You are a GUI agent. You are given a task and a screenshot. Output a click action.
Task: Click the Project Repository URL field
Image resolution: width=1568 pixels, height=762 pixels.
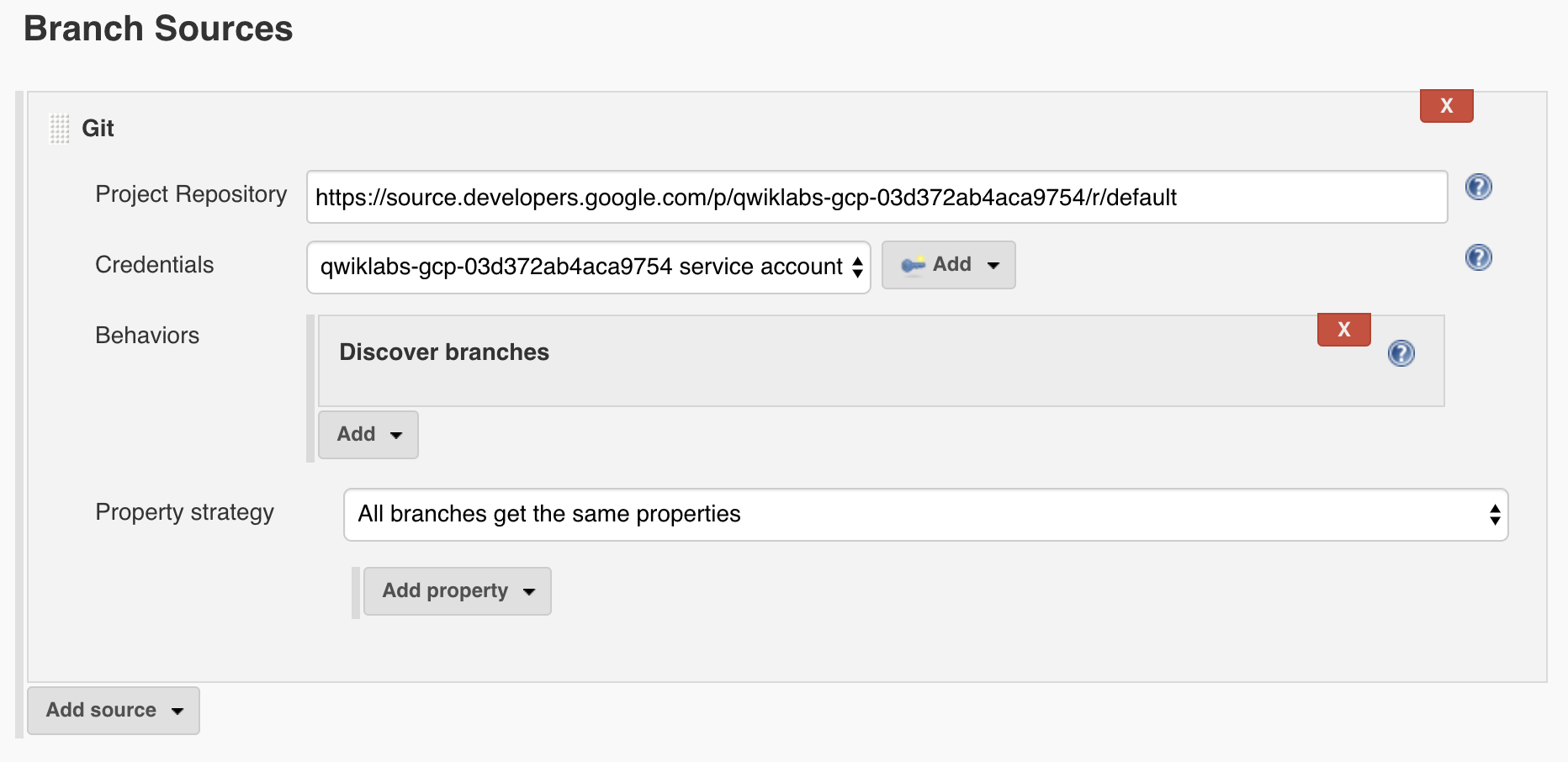(x=877, y=197)
